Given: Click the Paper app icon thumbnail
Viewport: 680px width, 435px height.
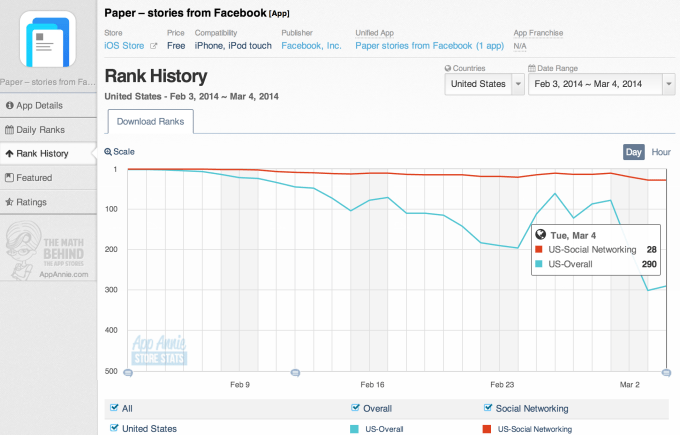Looking at the screenshot, I should point(47,39).
